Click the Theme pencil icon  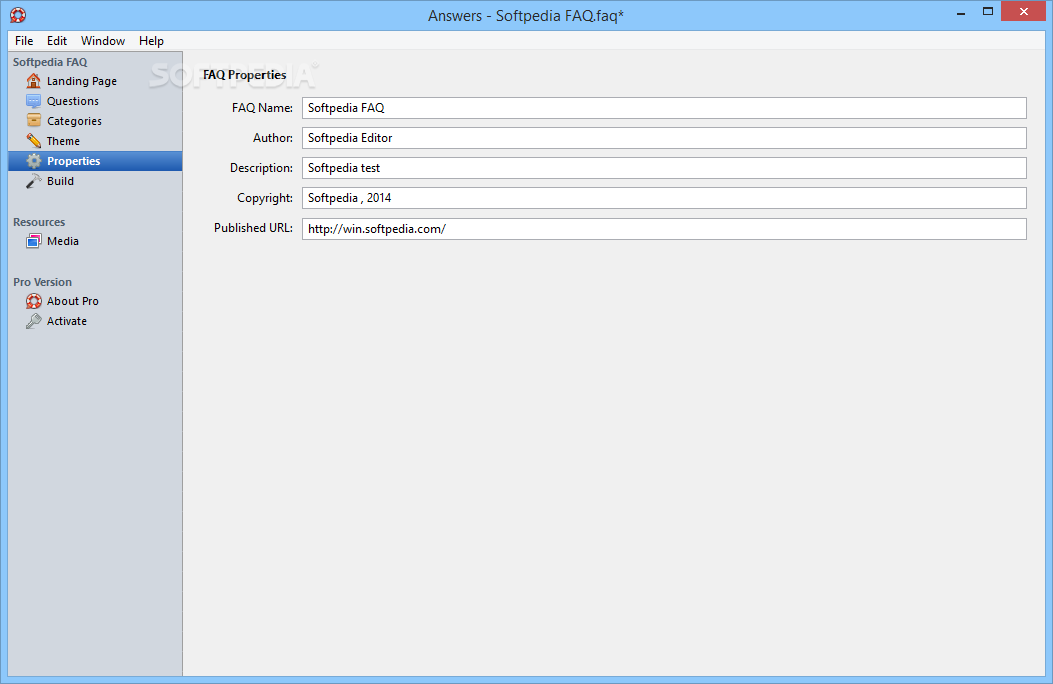tap(34, 141)
